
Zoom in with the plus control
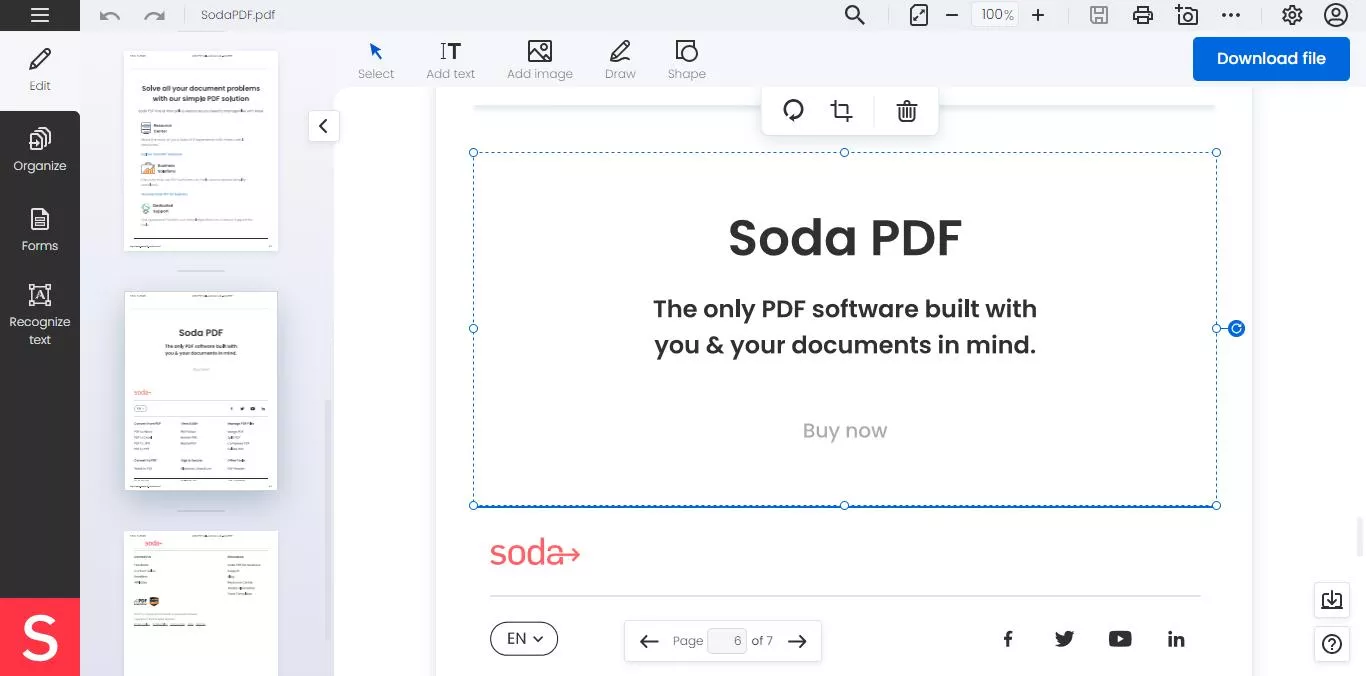click(x=1038, y=15)
